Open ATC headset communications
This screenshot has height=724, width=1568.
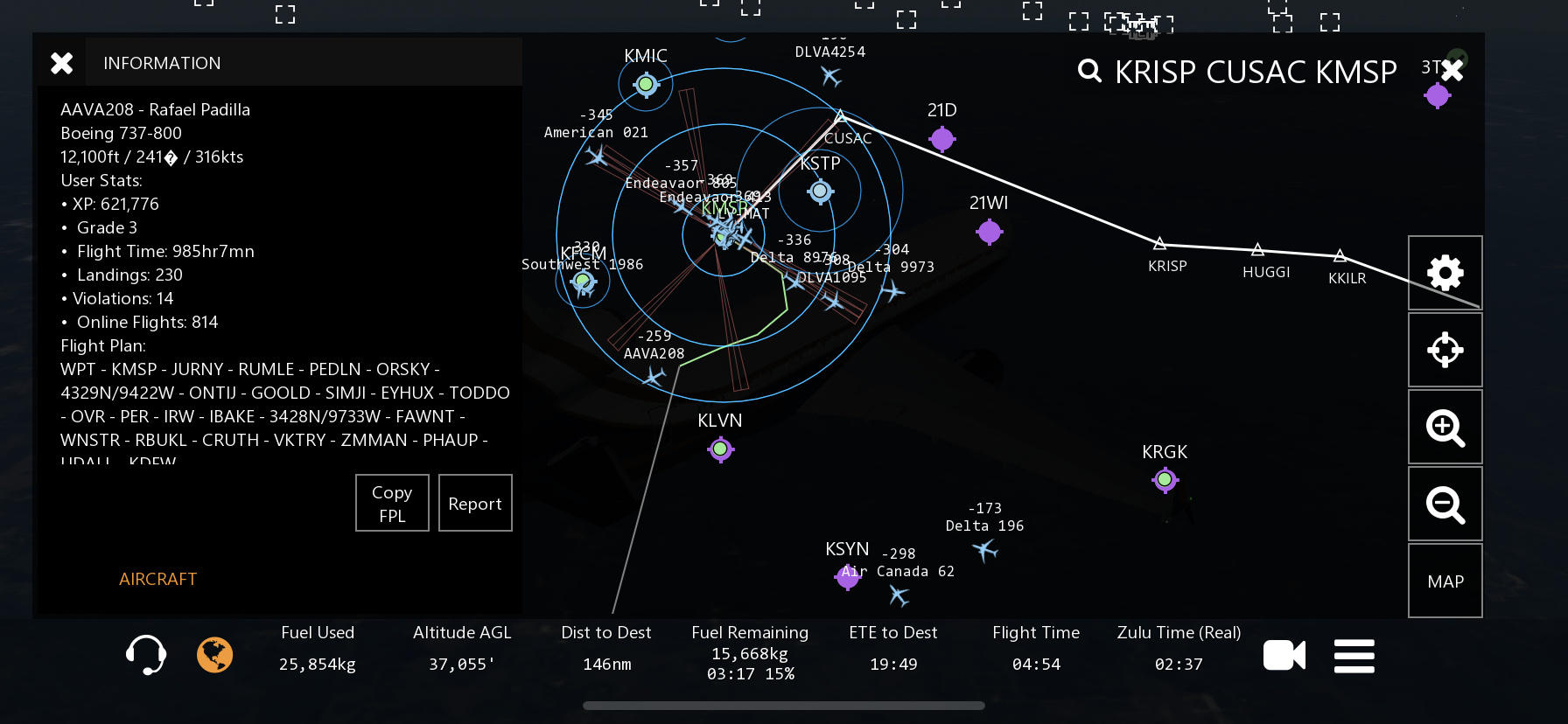click(x=146, y=655)
